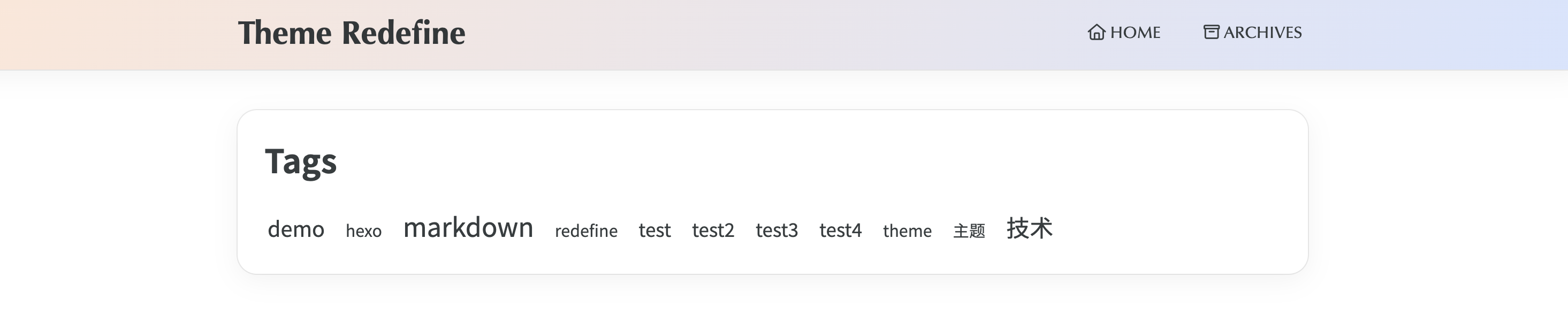The image size is (1568, 323).
Task: Open the markdown tag
Action: (468, 228)
